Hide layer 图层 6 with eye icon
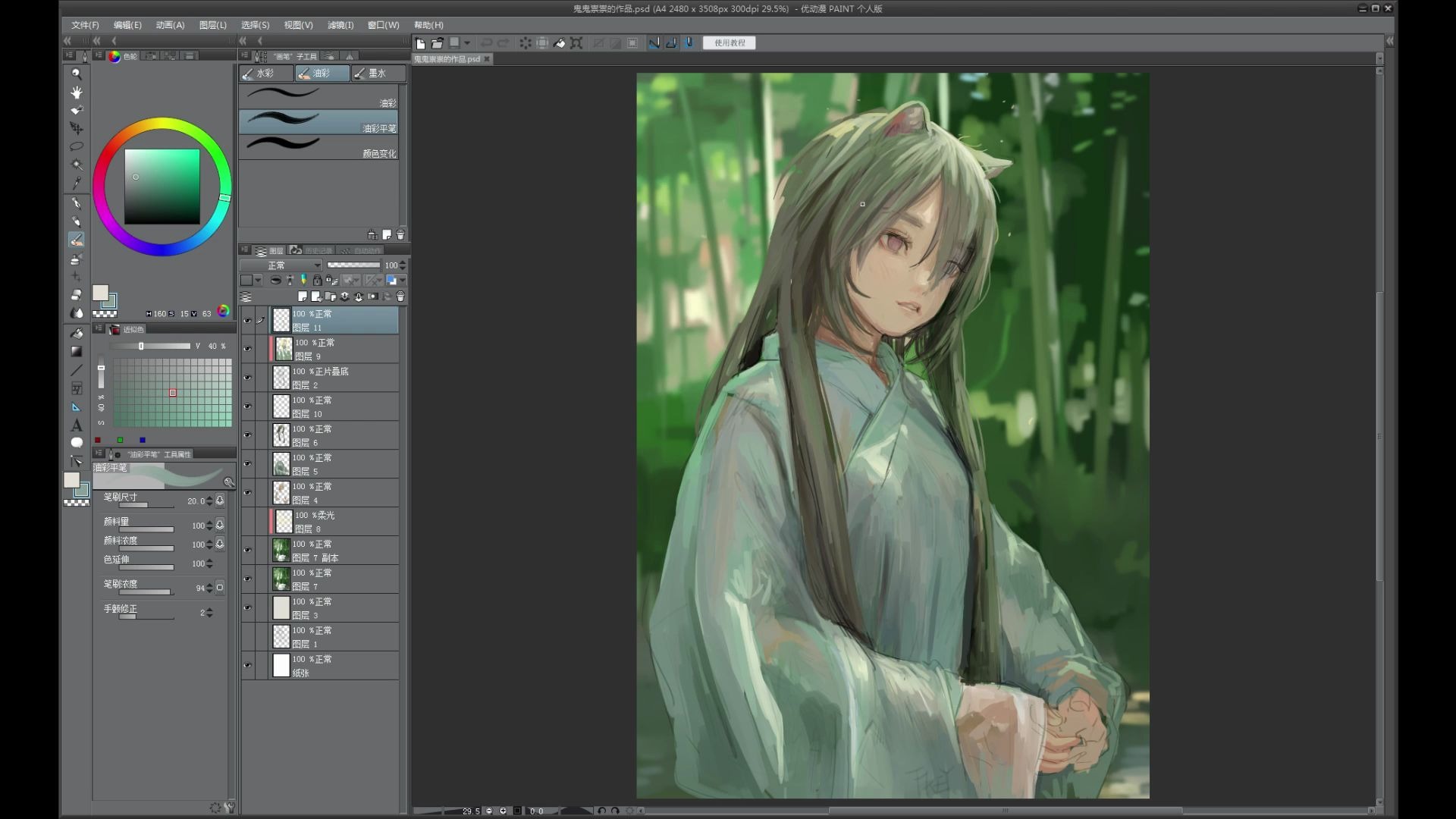The height and width of the screenshot is (819, 1456). 247,435
